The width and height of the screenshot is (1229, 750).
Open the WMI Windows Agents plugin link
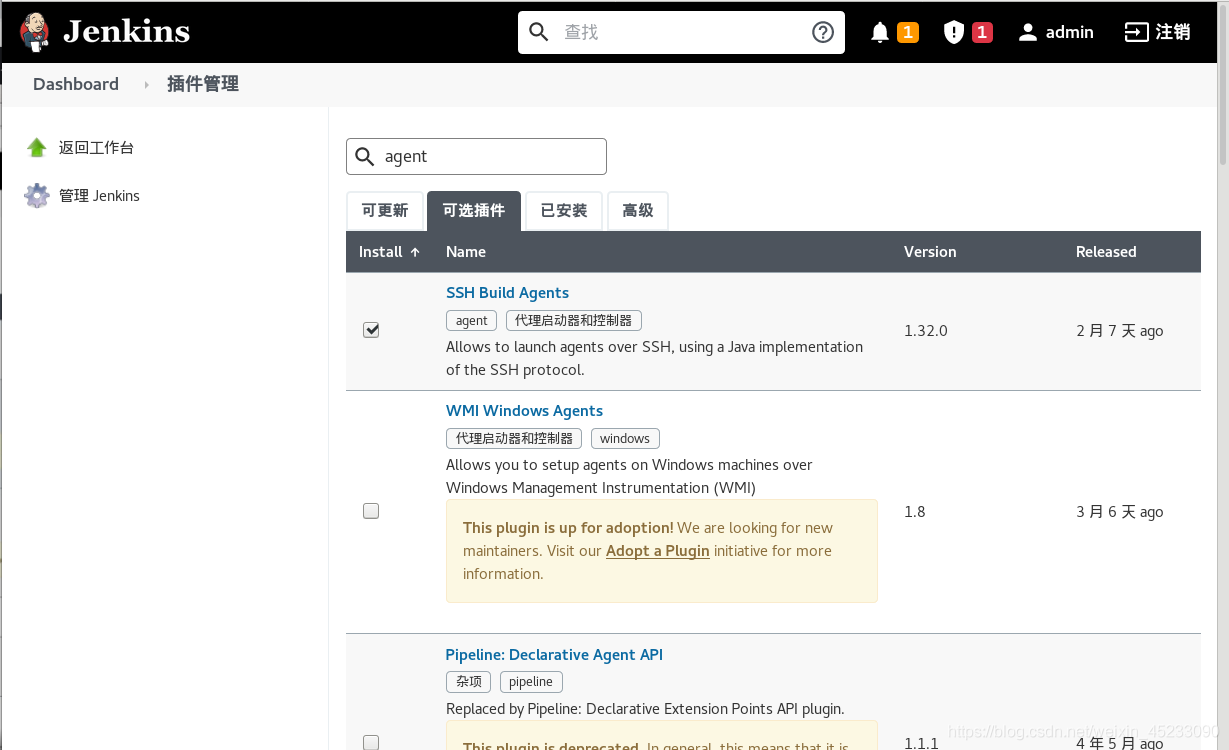[x=524, y=411]
